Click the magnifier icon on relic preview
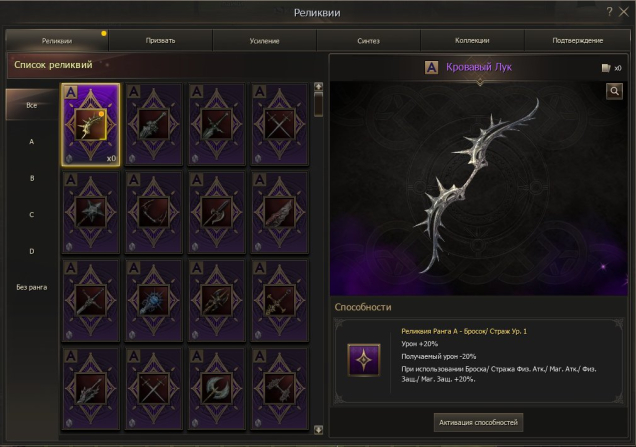 (x=614, y=91)
